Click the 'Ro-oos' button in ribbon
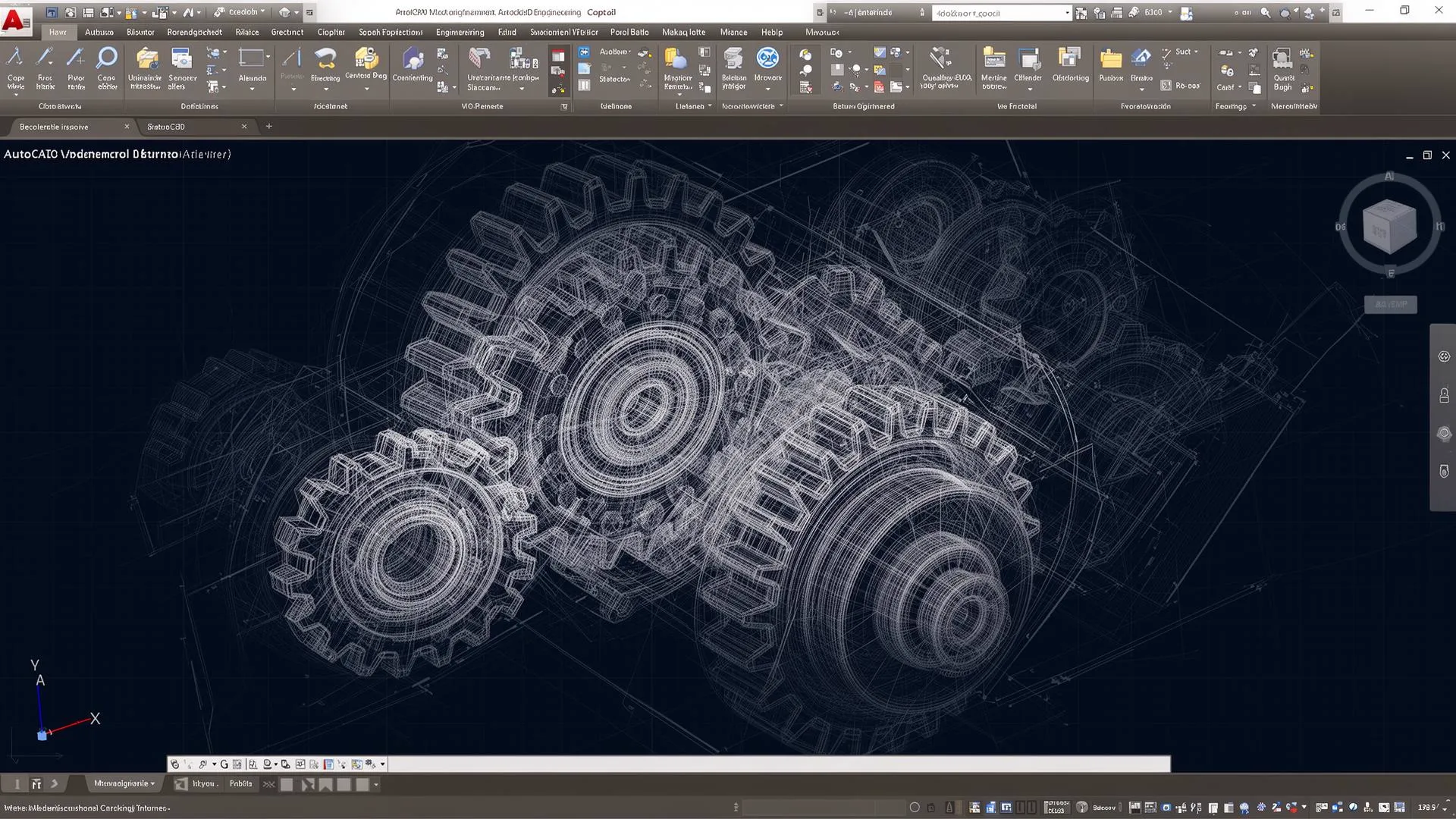This screenshot has width=1456, height=819. click(1181, 86)
